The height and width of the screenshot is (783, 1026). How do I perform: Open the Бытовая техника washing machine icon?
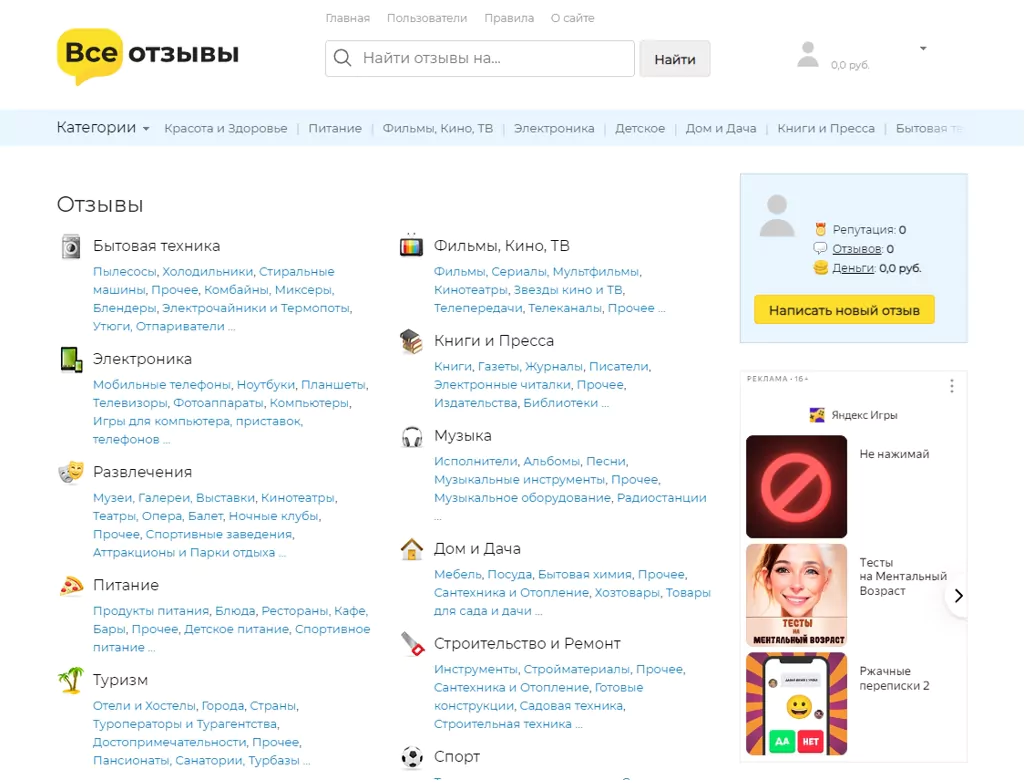pyautogui.click(x=71, y=247)
